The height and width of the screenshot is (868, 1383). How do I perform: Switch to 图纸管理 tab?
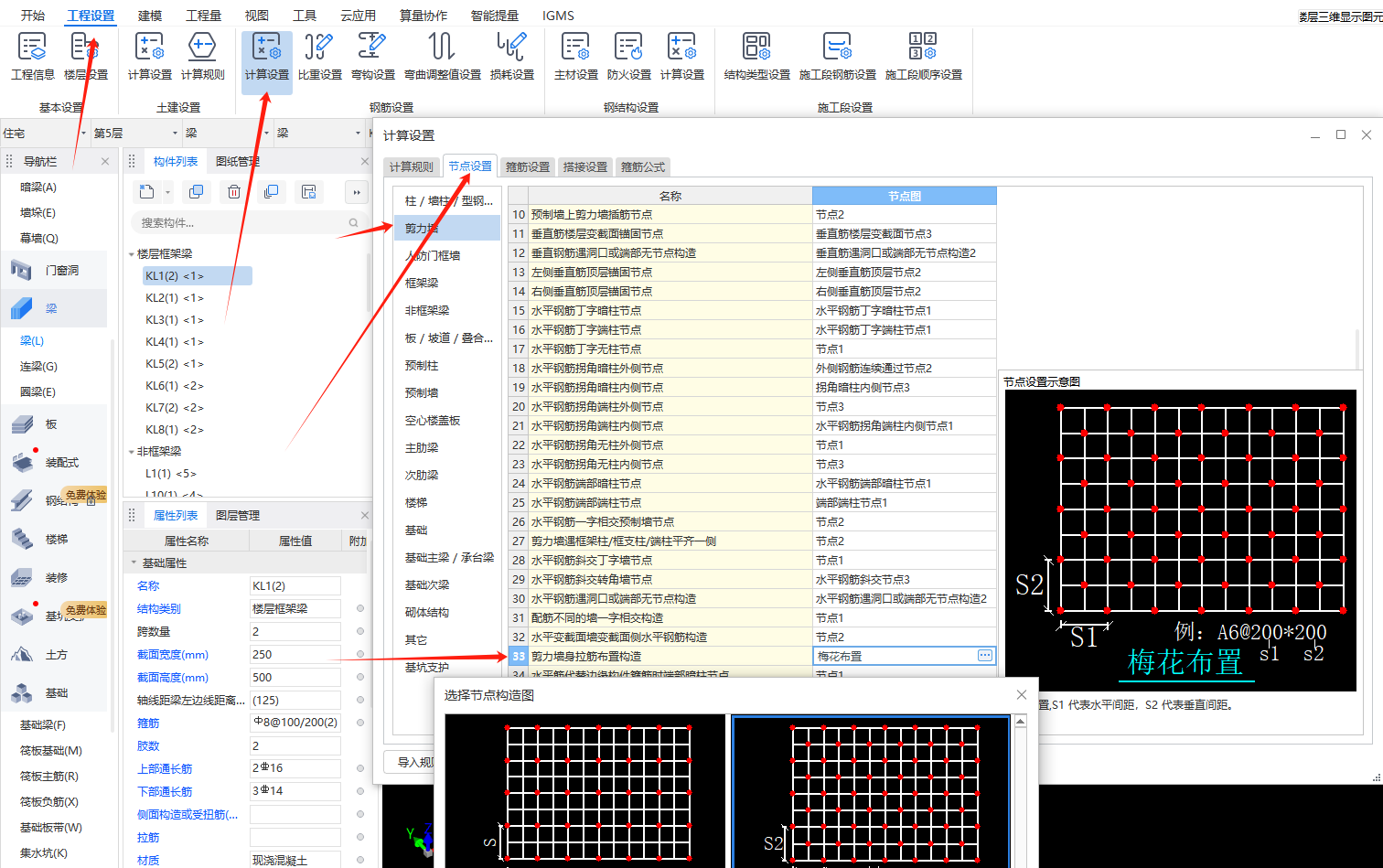click(238, 161)
